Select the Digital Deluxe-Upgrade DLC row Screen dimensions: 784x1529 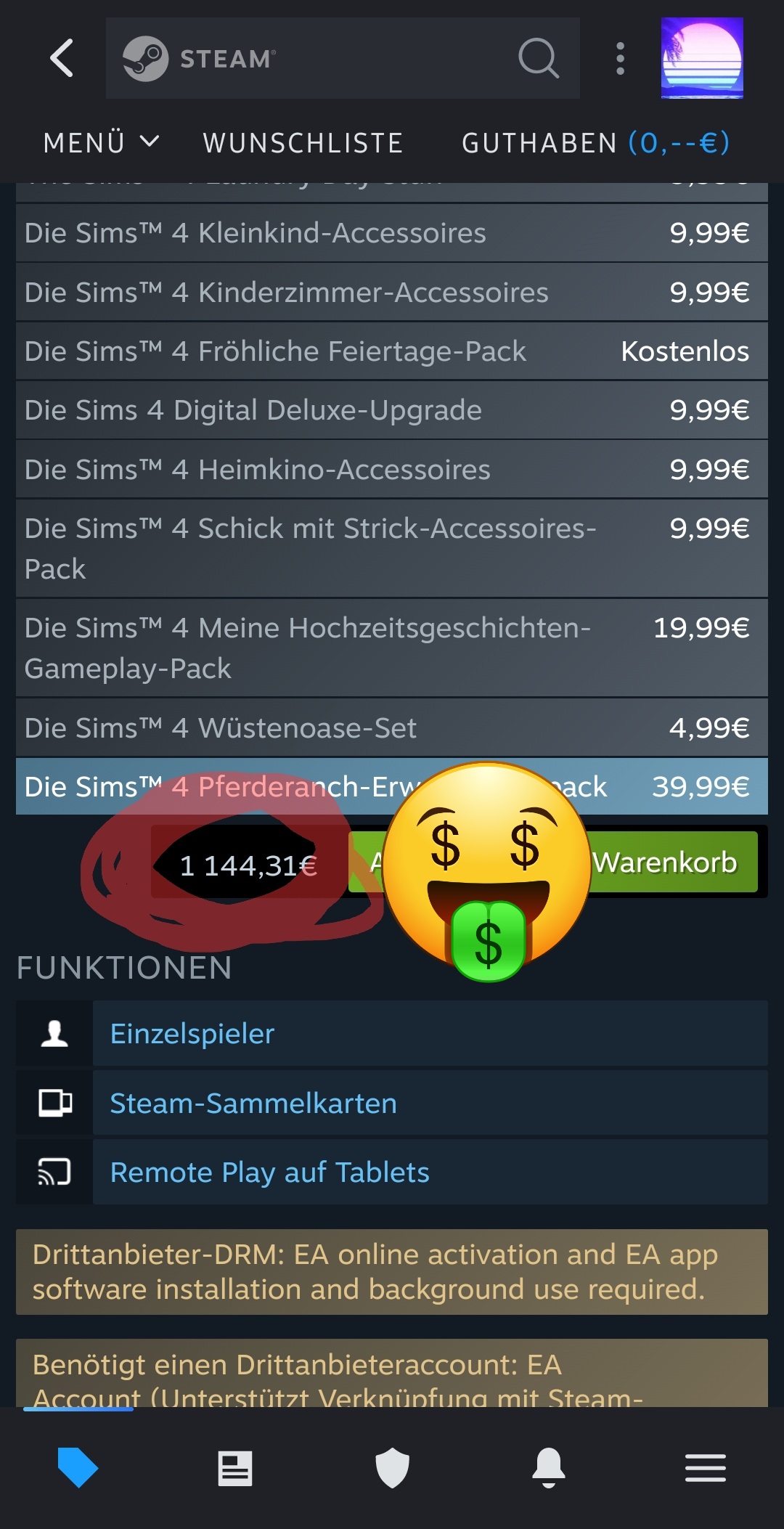click(392, 410)
